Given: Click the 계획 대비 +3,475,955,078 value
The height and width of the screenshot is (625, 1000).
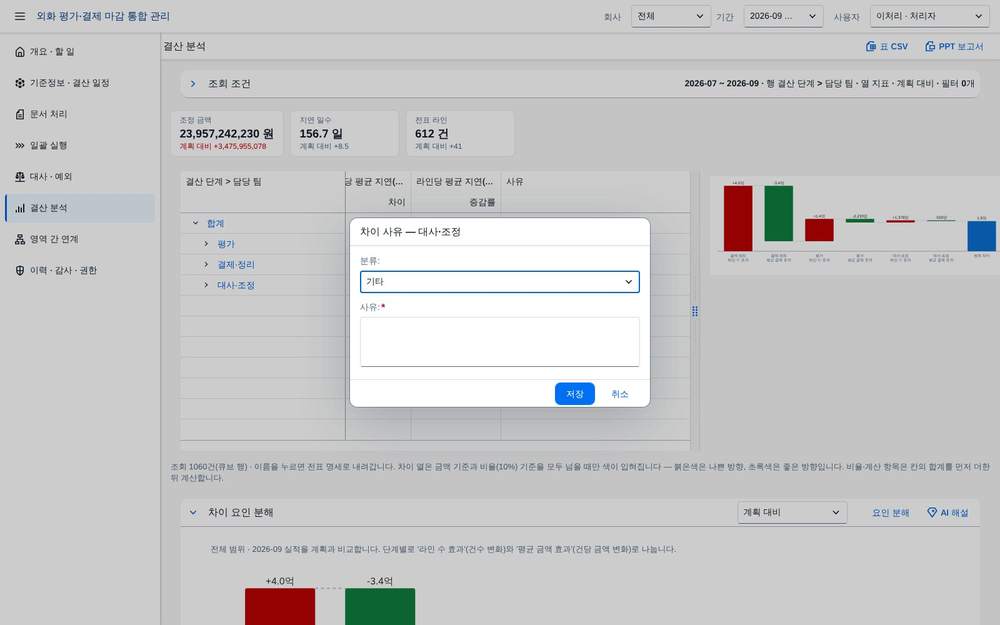Looking at the screenshot, I should click(x=223, y=146).
